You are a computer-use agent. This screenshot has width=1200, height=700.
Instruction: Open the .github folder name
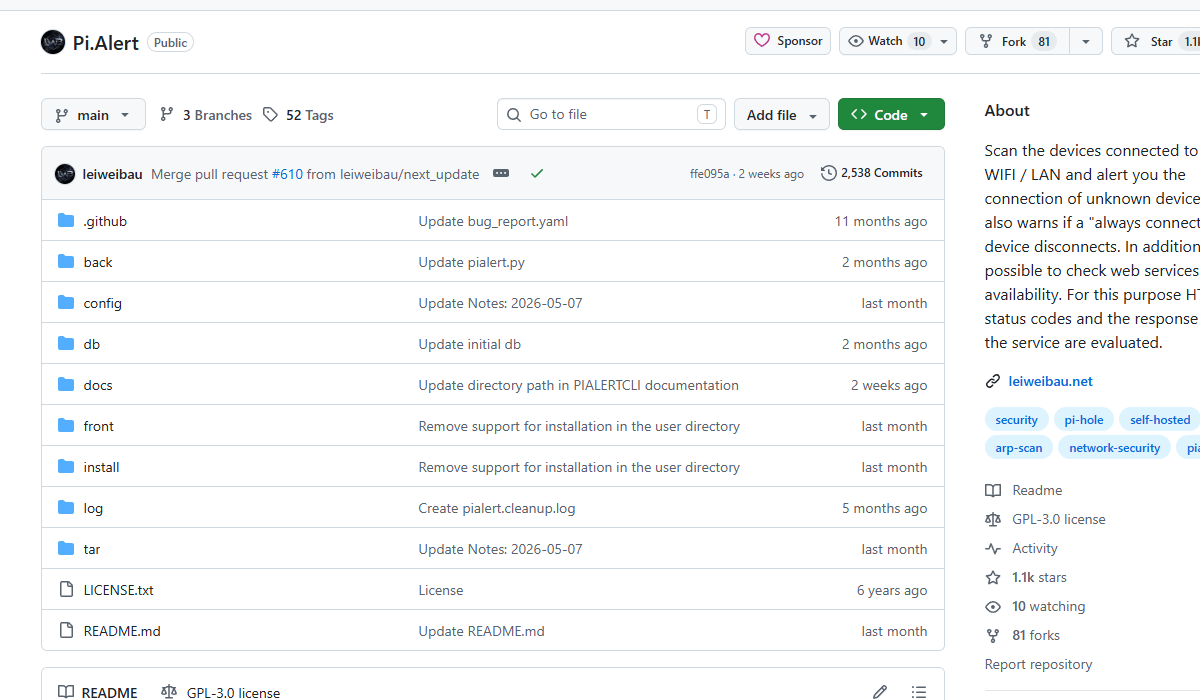coord(105,221)
